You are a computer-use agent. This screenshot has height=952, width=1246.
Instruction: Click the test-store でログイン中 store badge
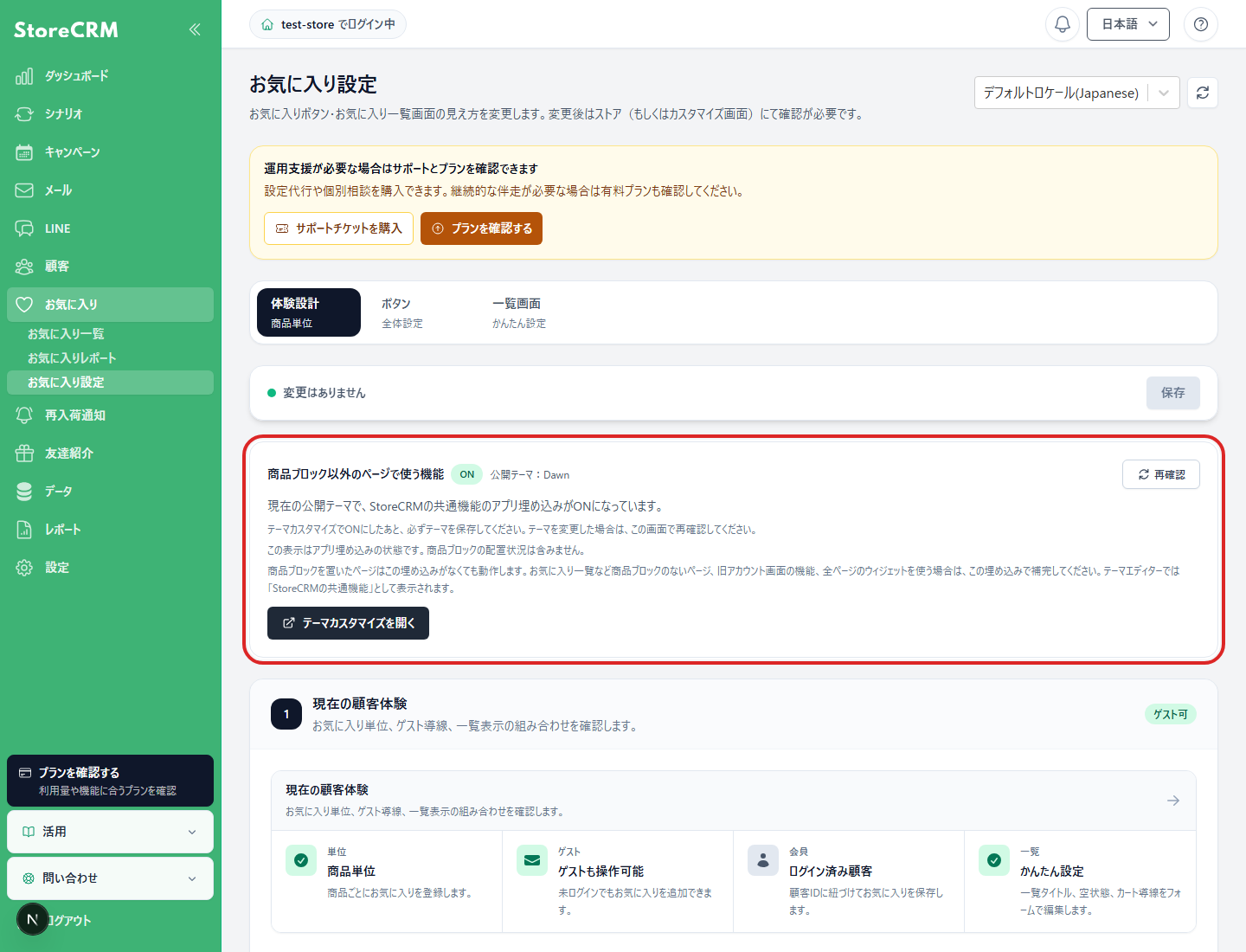click(x=328, y=24)
